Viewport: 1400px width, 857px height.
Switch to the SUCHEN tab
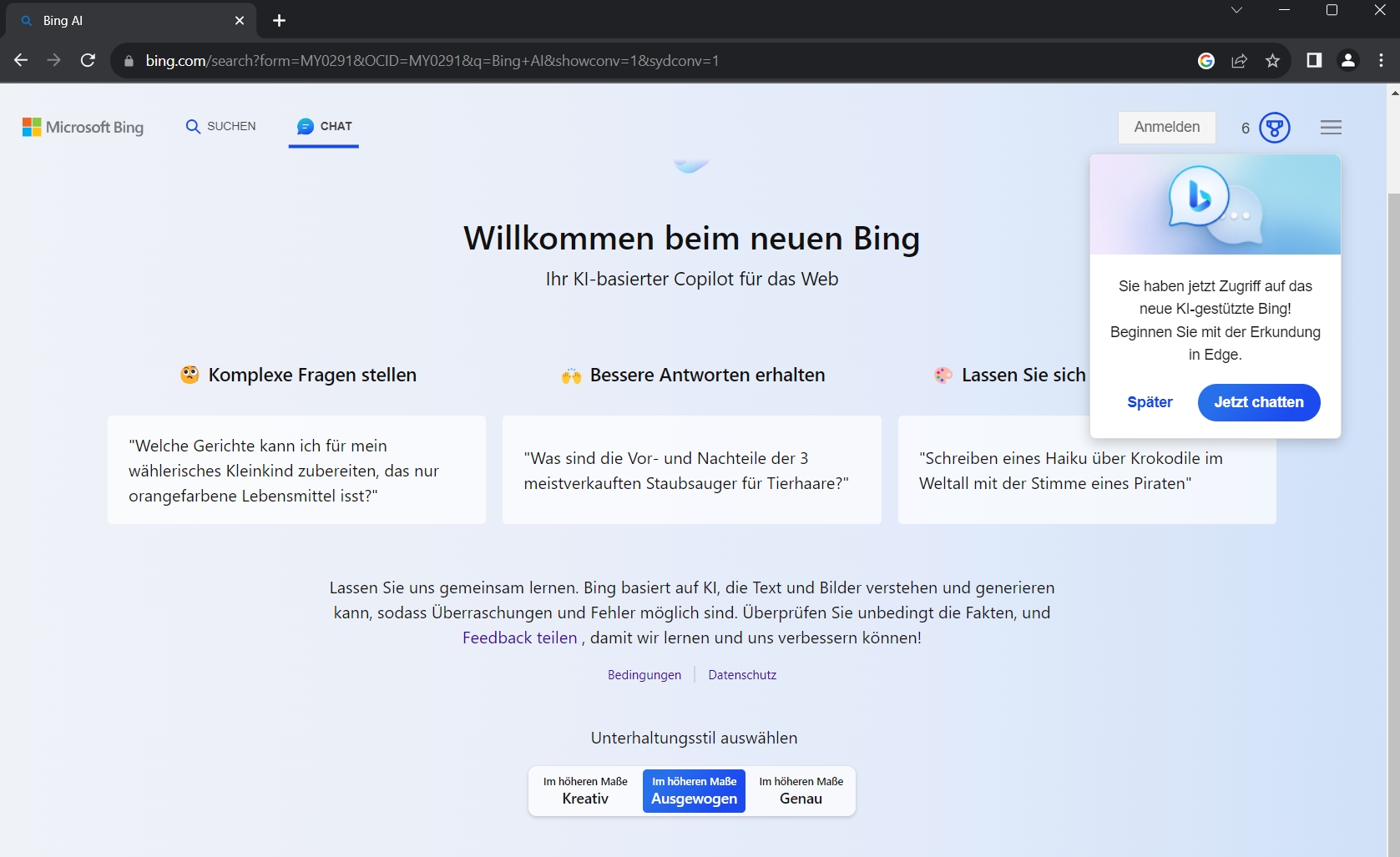pyautogui.click(x=220, y=126)
